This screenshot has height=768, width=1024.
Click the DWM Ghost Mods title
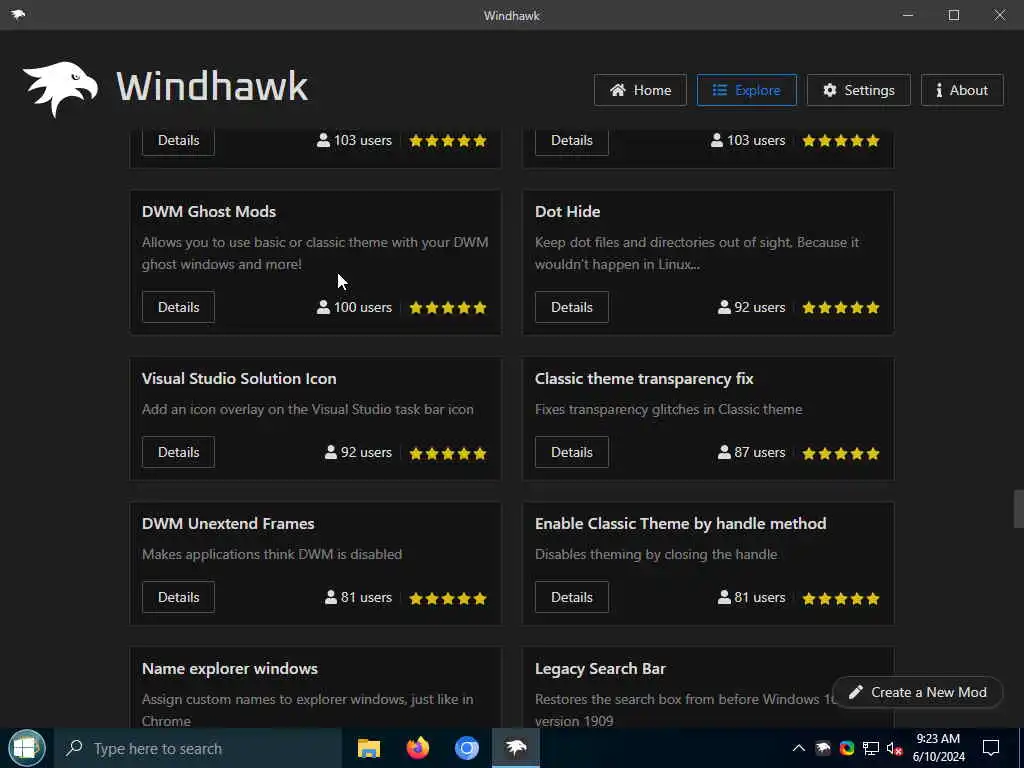click(209, 212)
